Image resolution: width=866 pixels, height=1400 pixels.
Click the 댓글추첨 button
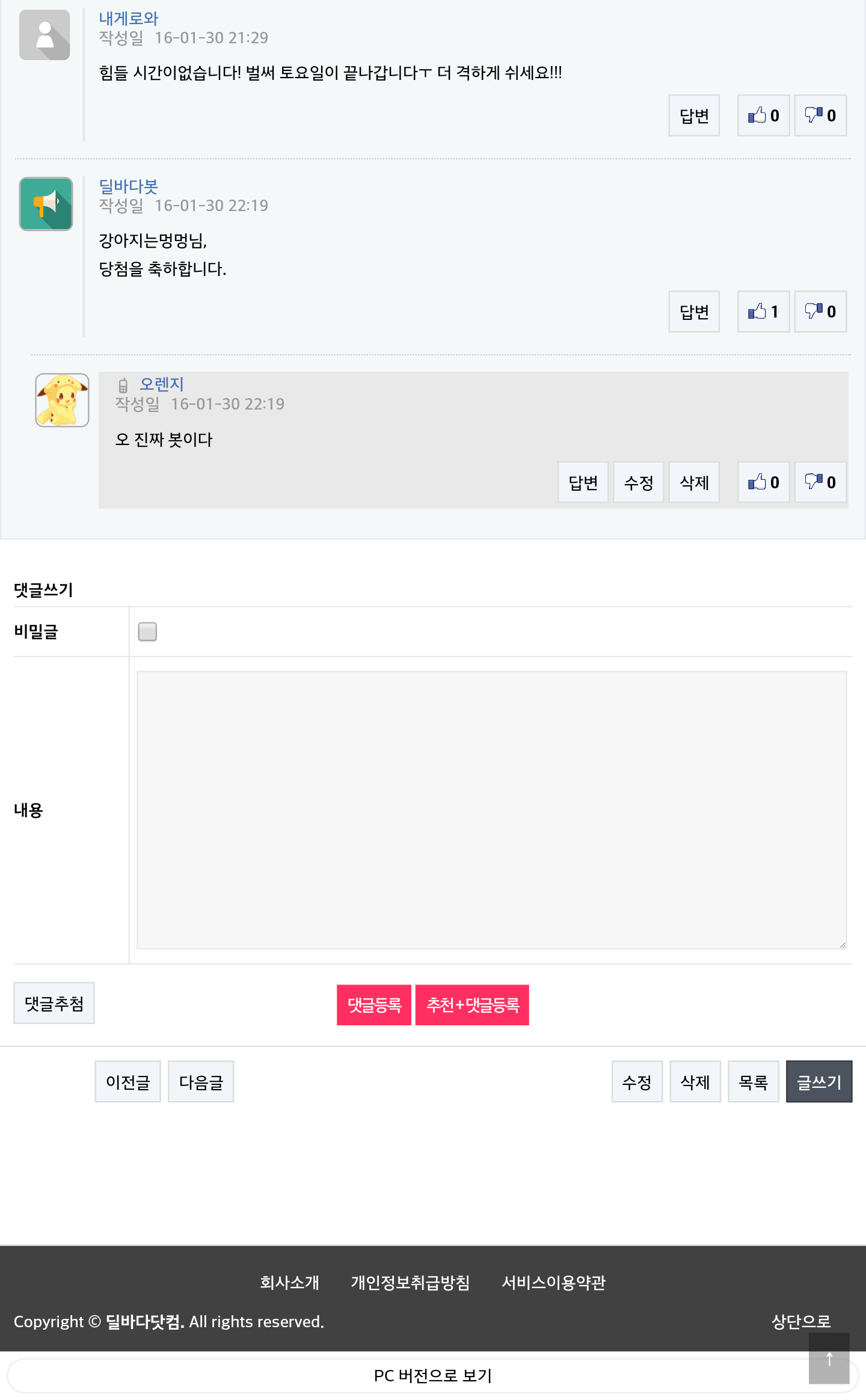click(54, 1003)
